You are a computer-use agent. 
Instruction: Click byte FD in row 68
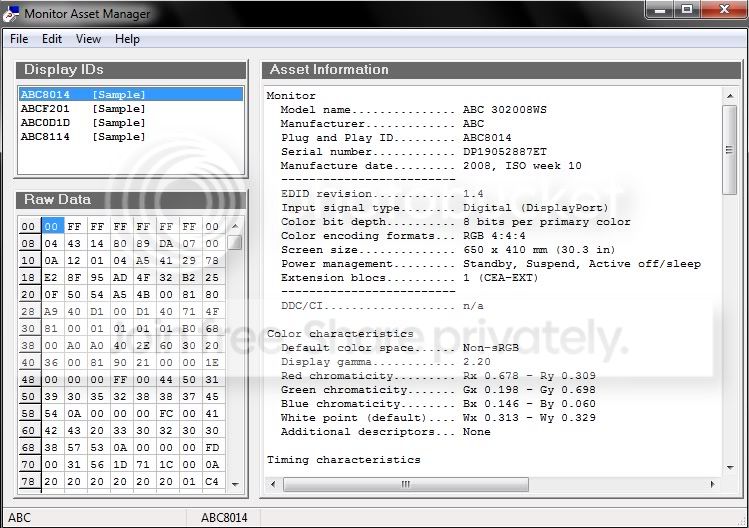point(212,447)
